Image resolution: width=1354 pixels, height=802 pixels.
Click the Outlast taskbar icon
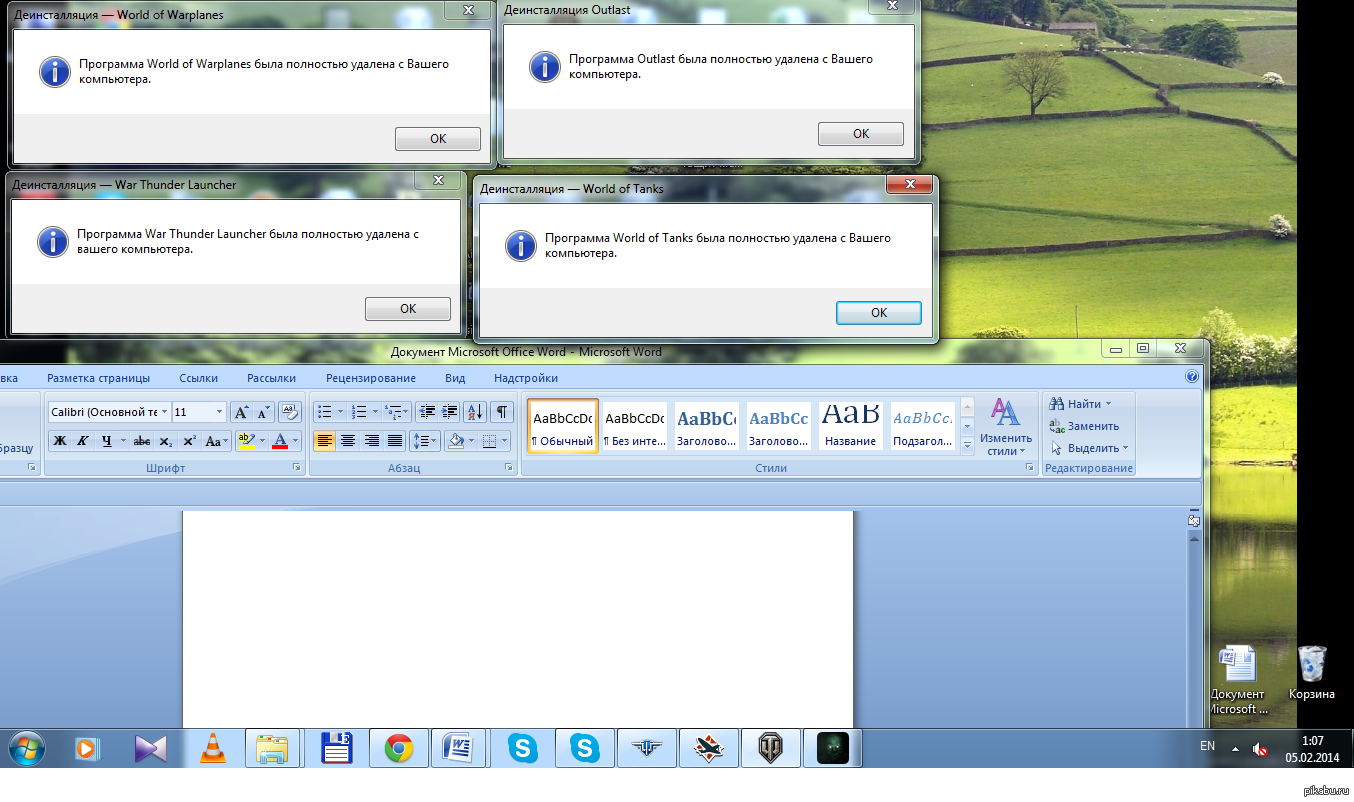coord(832,748)
